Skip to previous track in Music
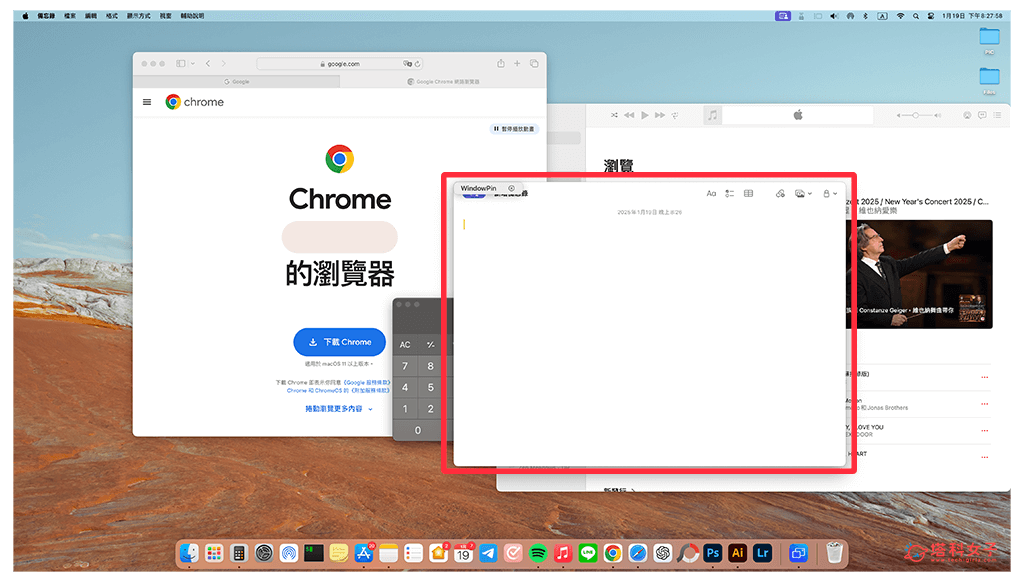Viewport: 1024px width, 584px height. coord(629,115)
